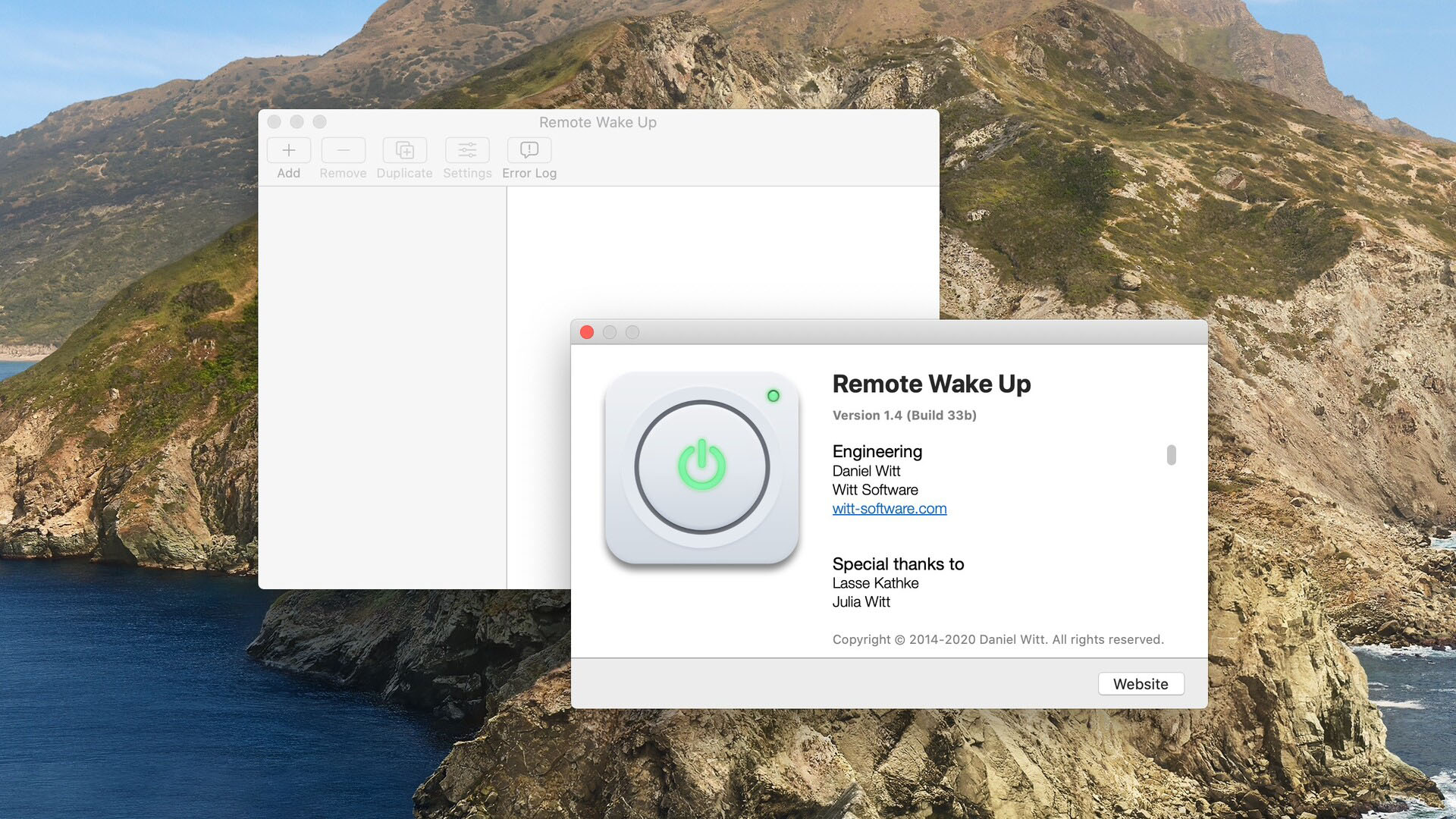Click the 'Special thanks to' heading

click(898, 564)
